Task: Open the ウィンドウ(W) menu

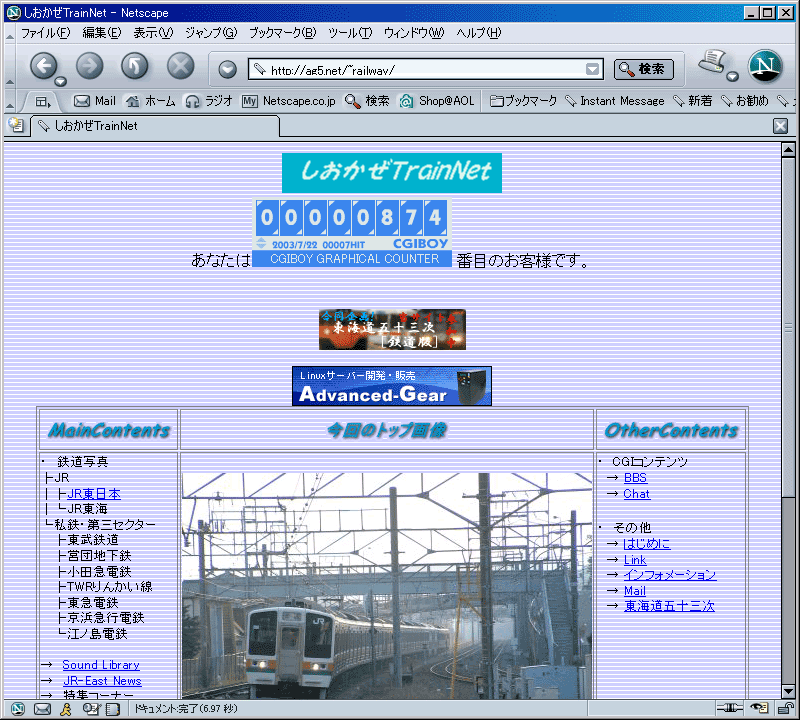Action: [414, 33]
